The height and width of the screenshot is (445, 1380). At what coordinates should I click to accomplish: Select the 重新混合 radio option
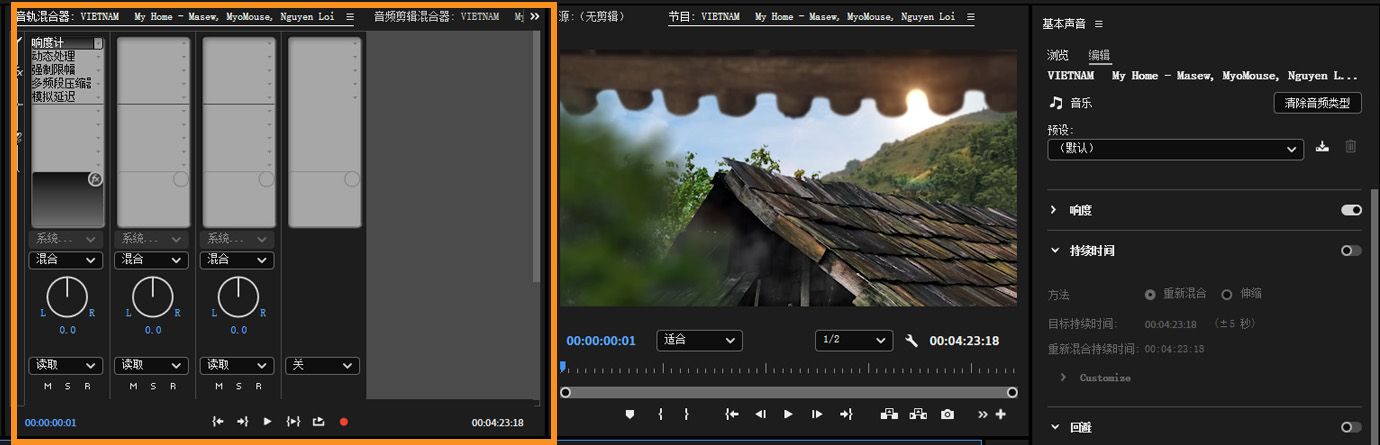click(x=1150, y=294)
